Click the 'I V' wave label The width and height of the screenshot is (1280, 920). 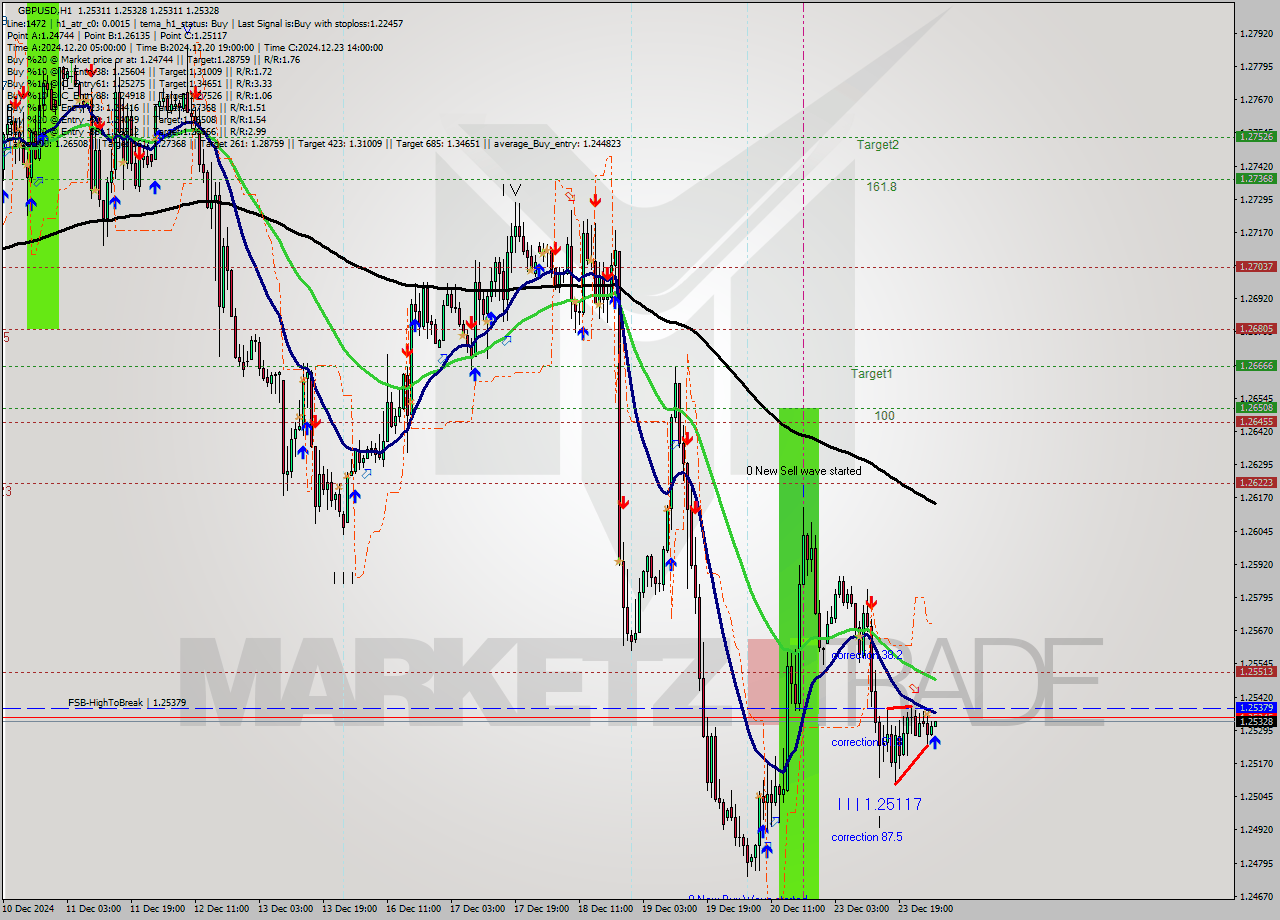[511, 189]
